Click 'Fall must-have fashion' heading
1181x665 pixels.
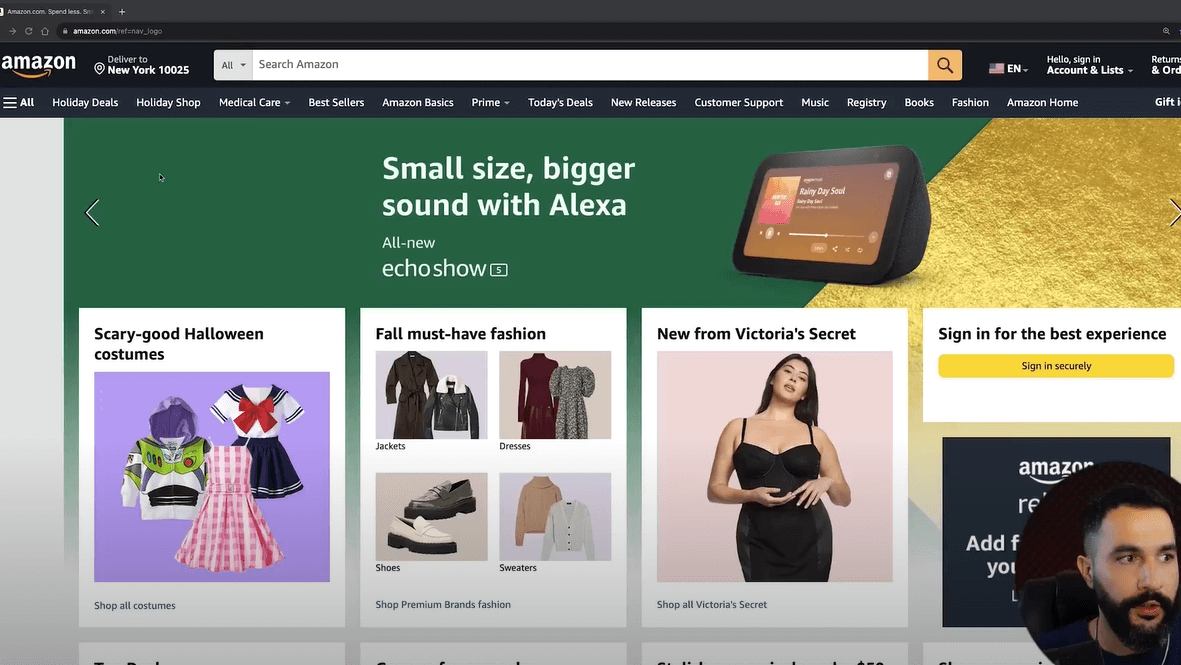(460, 334)
